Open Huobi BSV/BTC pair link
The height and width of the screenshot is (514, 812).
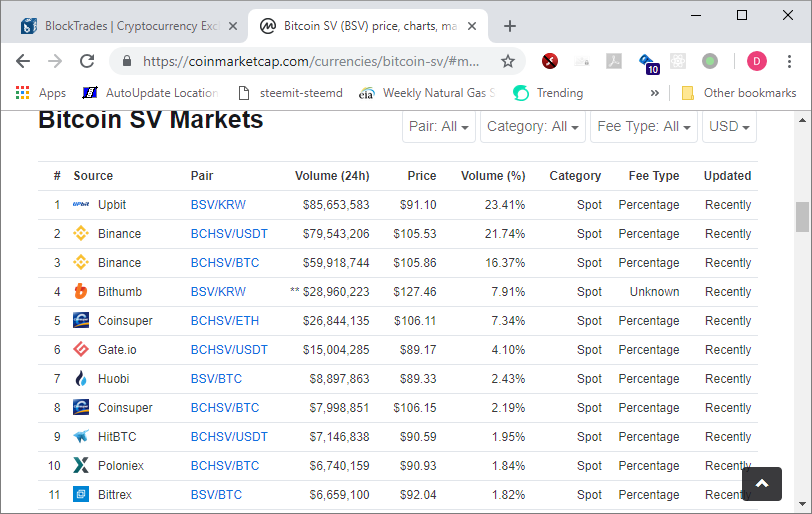click(216, 378)
